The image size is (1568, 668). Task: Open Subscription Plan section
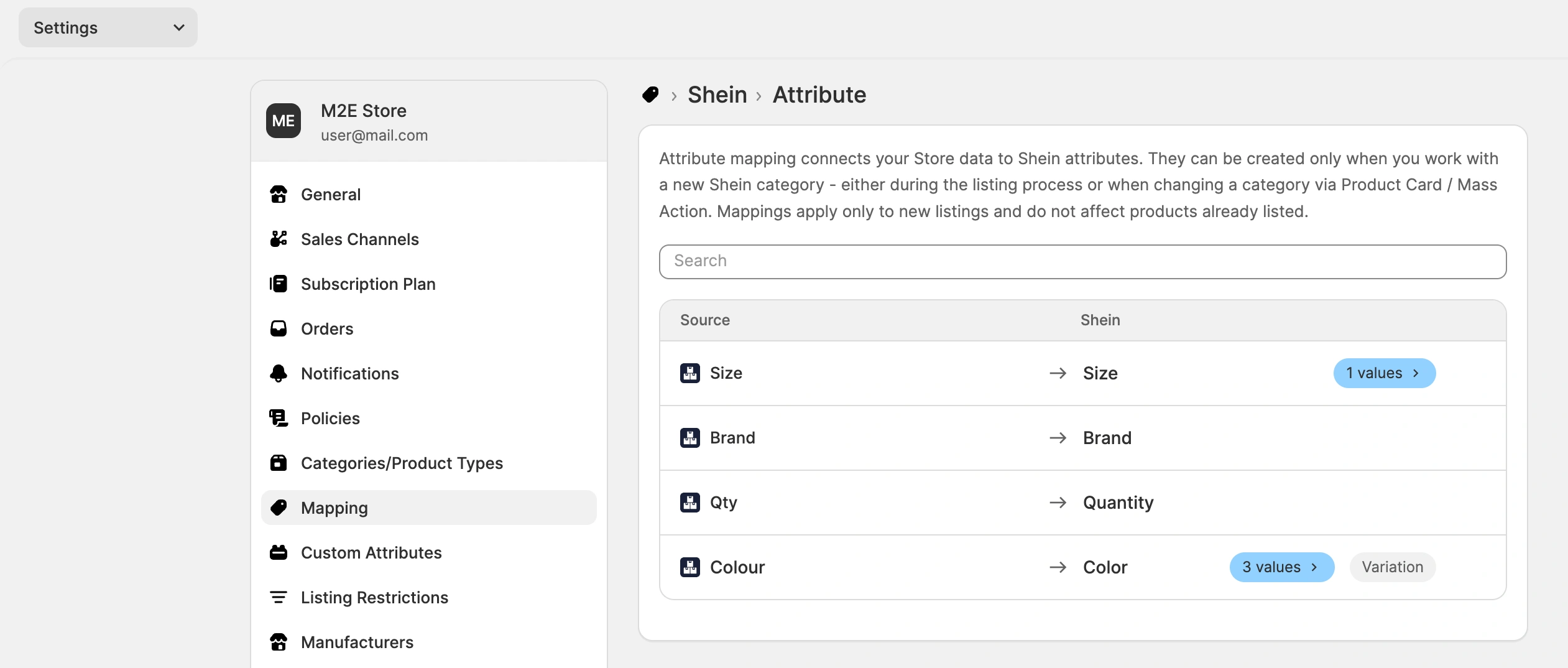[429, 284]
